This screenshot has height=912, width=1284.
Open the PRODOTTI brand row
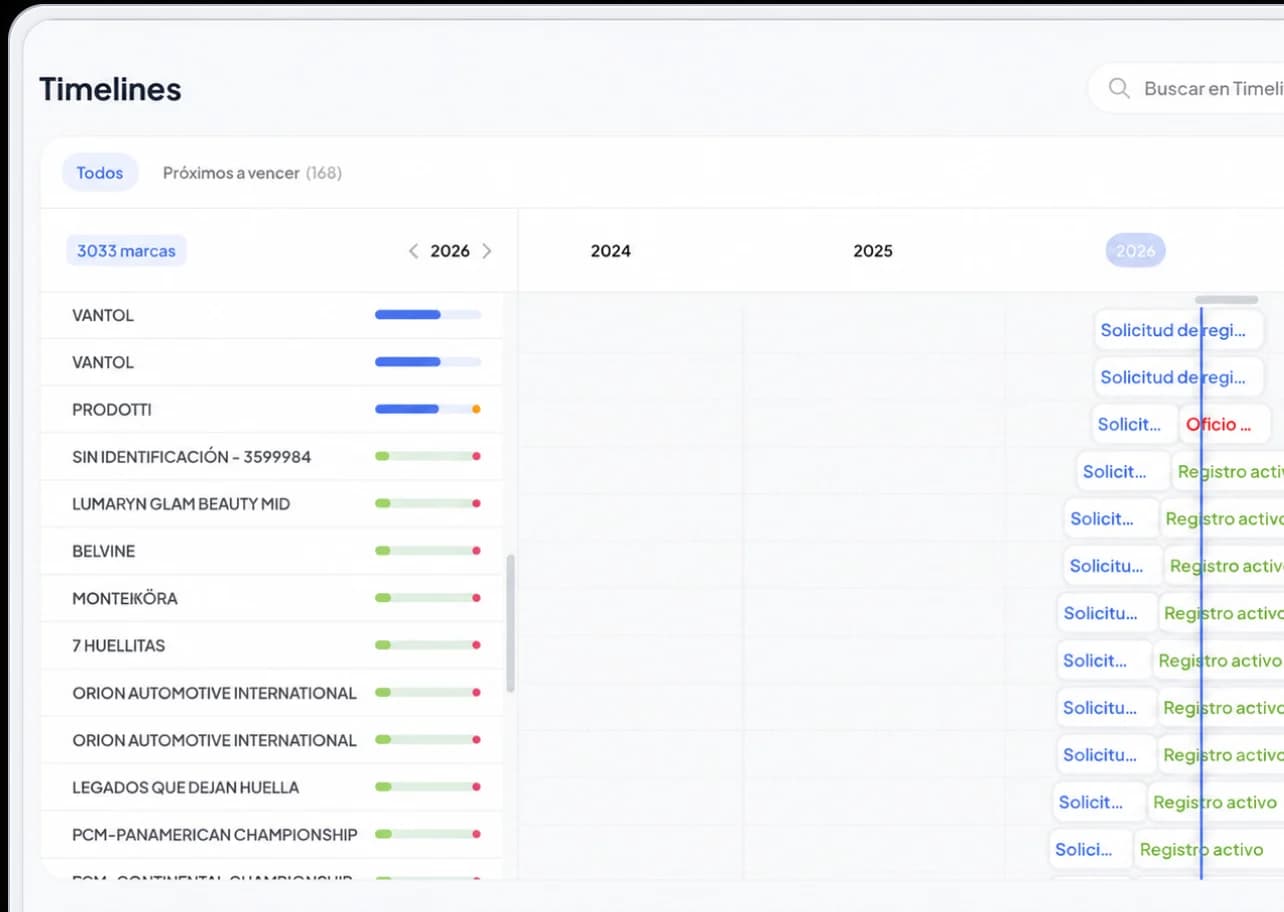272,409
